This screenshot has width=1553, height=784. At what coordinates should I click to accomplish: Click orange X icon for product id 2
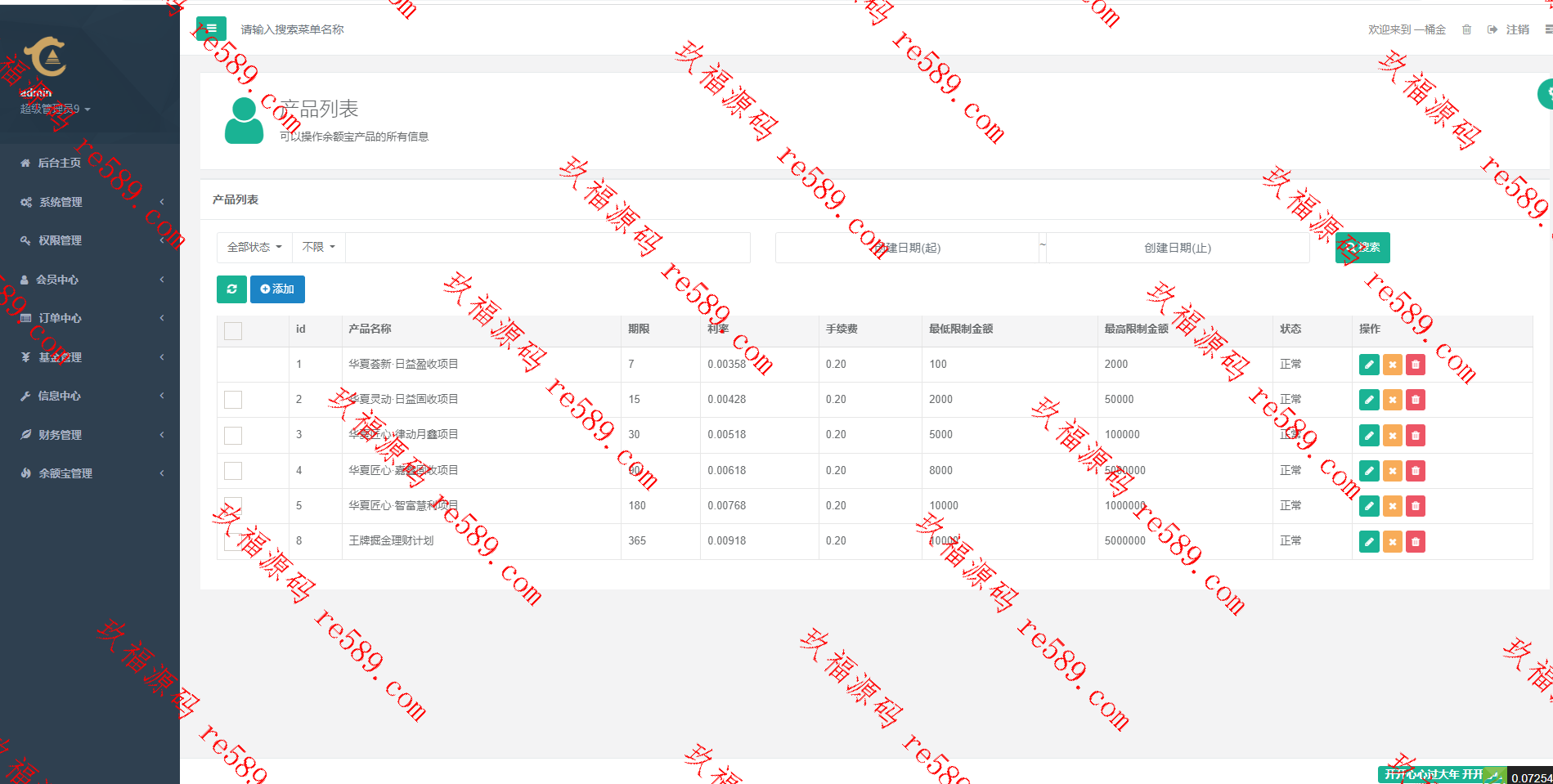tap(1393, 400)
